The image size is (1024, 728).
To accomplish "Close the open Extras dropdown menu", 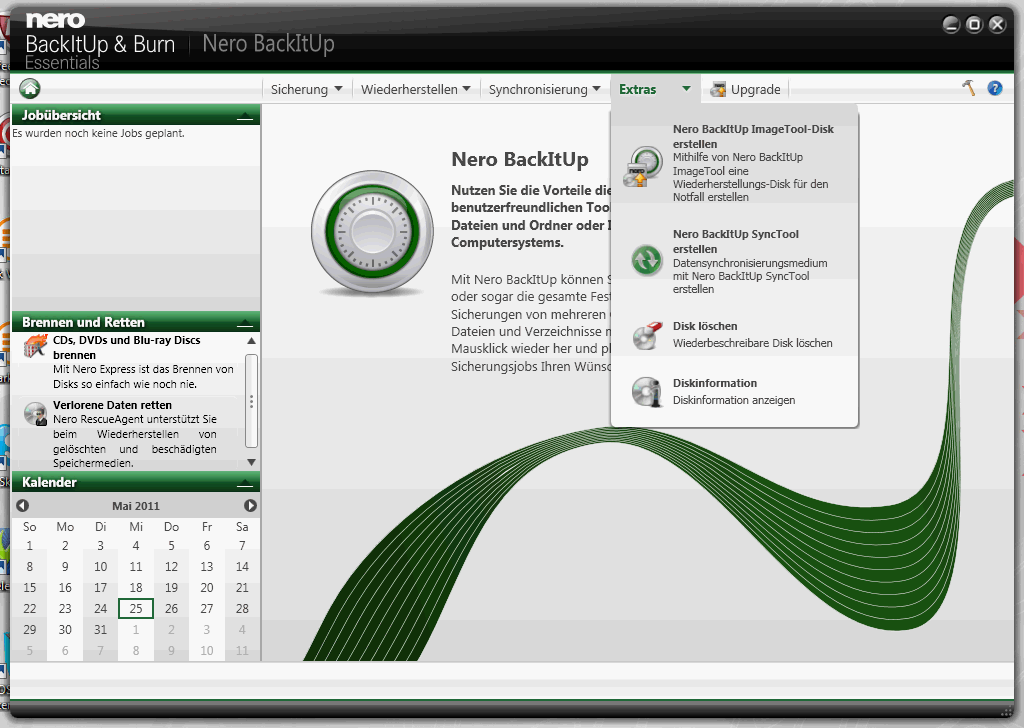I will [655, 89].
